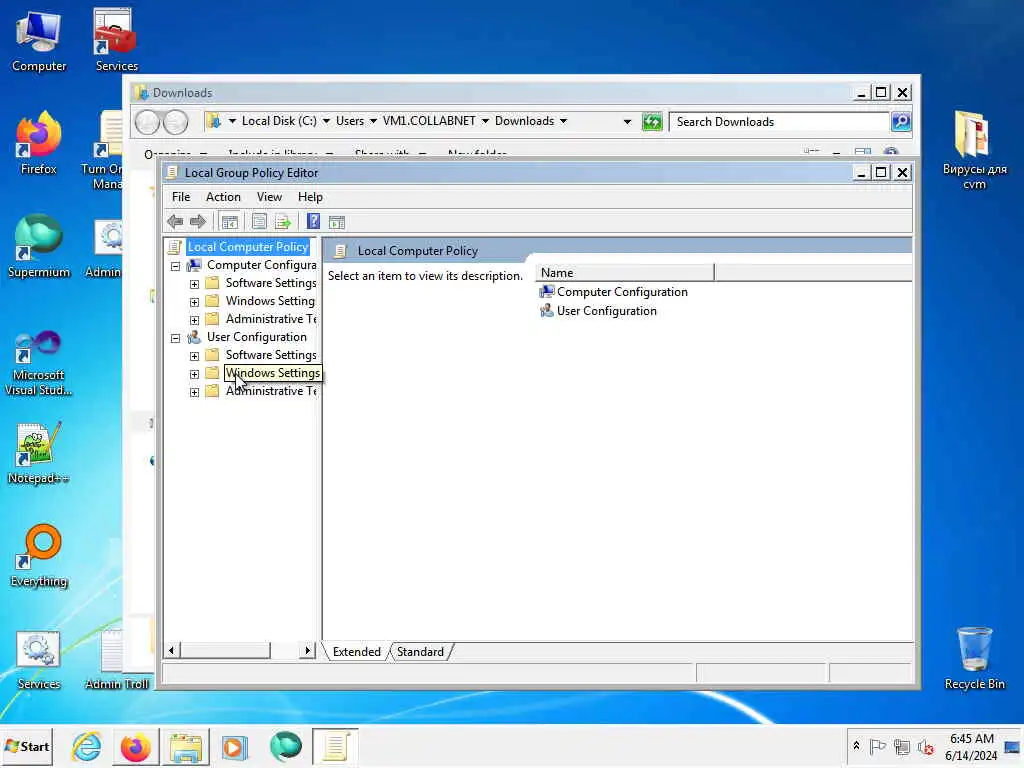Viewport: 1024px width, 768px height.
Task: Open the Help menu
Action: tap(310, 197)
